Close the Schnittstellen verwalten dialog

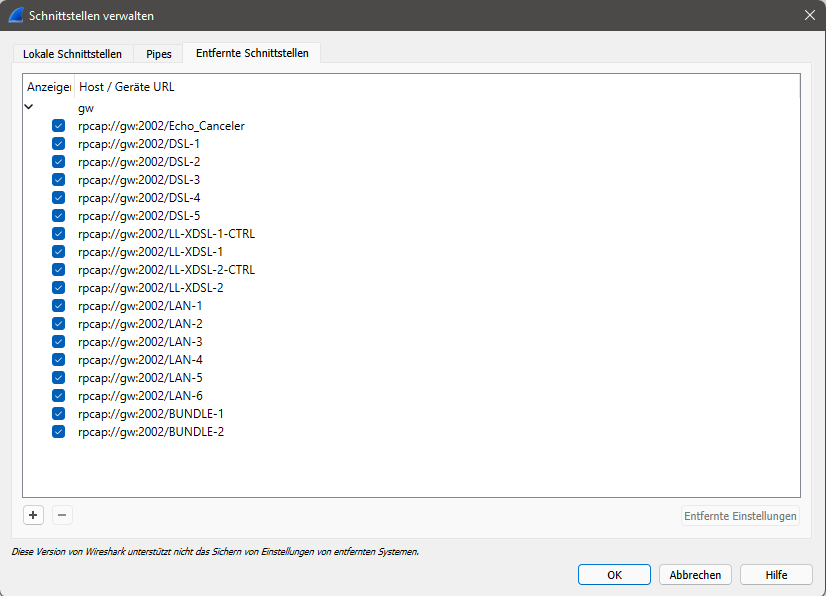click(809, 15)
